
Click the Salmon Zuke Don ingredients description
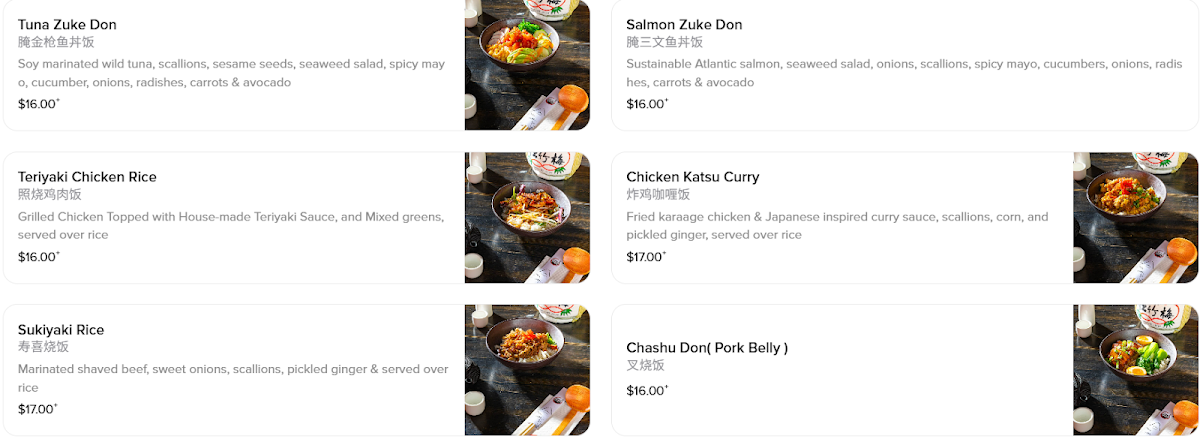tap(903, 73)
